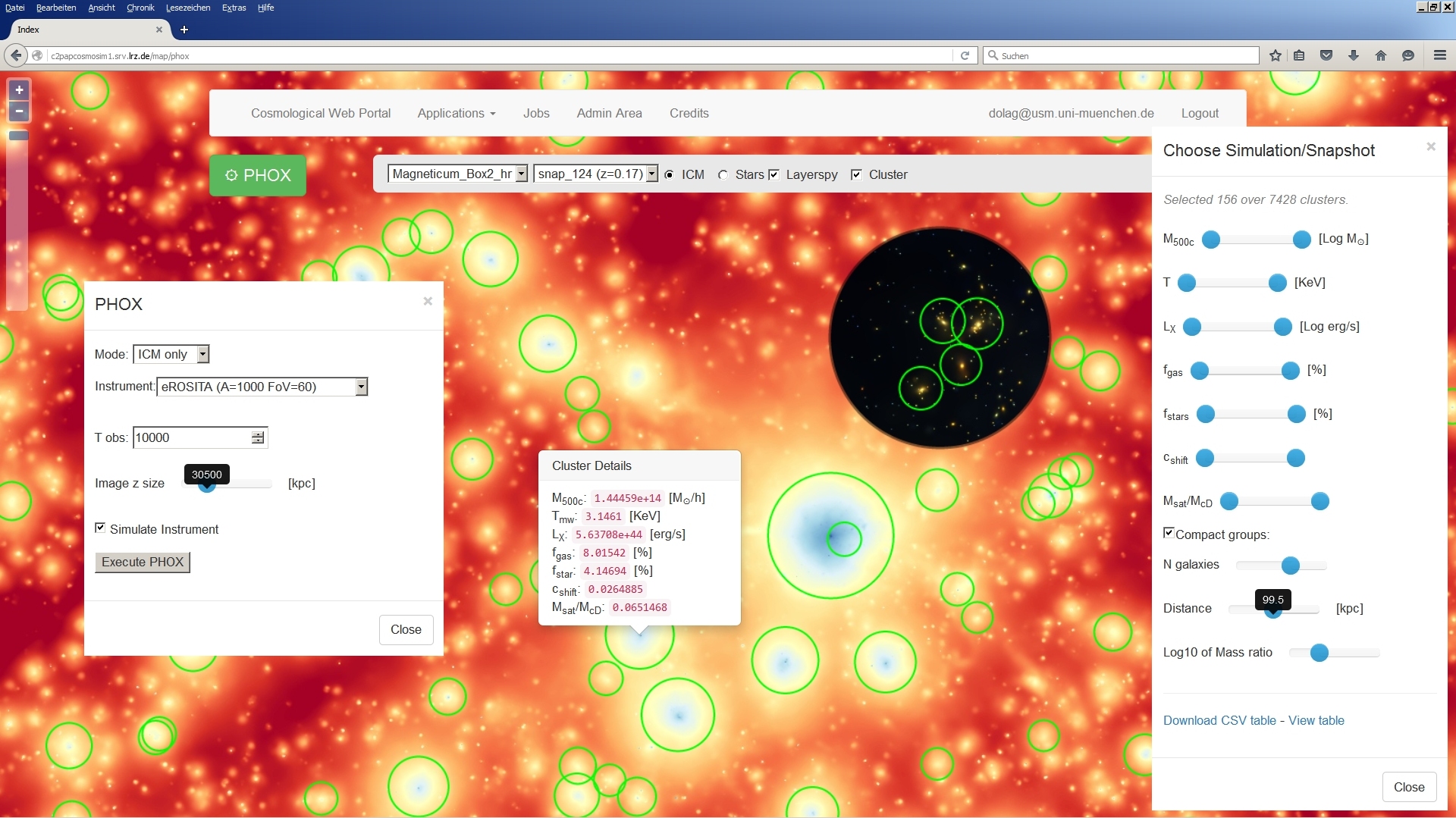Image resolution: width=1456 pixels, height=818 pixels.
Task: Select the Stars radio button
Action: 723,175
